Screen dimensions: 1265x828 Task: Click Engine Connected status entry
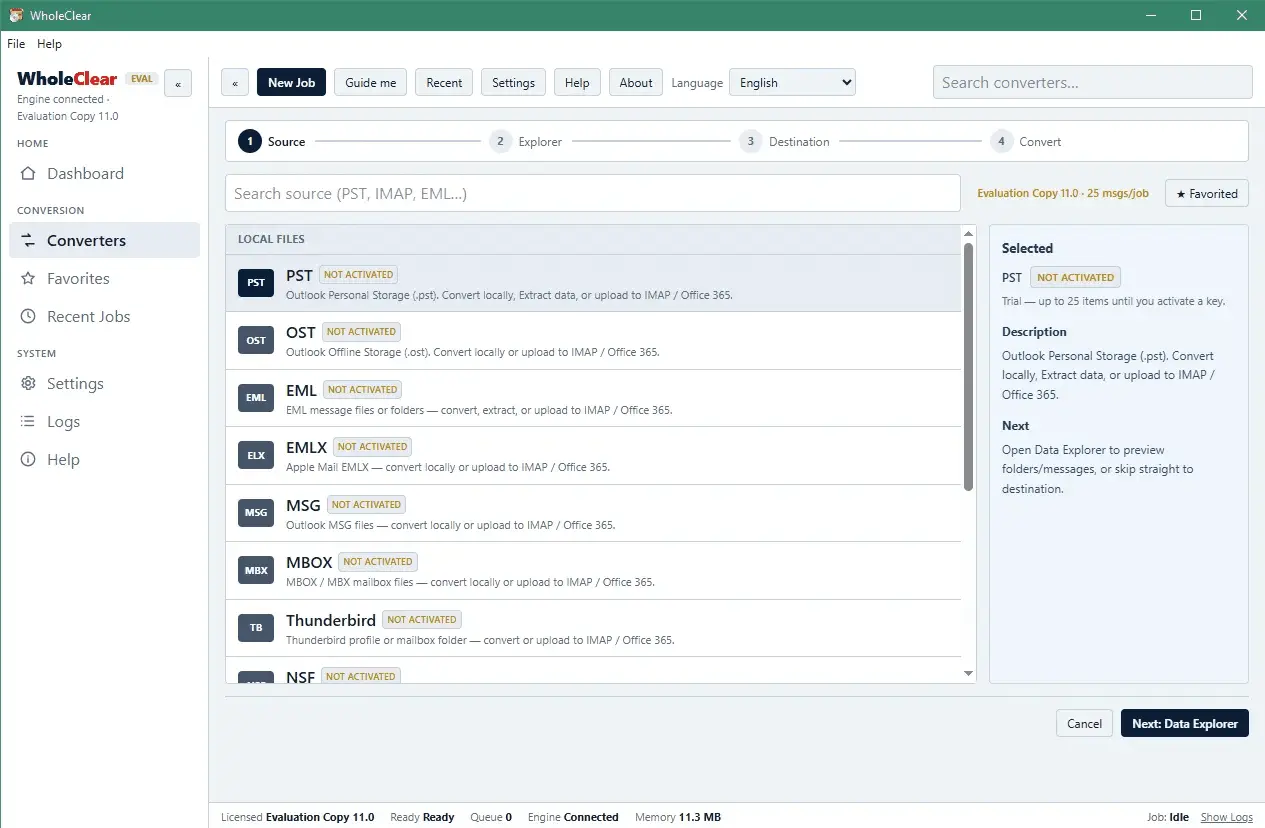click(573, 817)
